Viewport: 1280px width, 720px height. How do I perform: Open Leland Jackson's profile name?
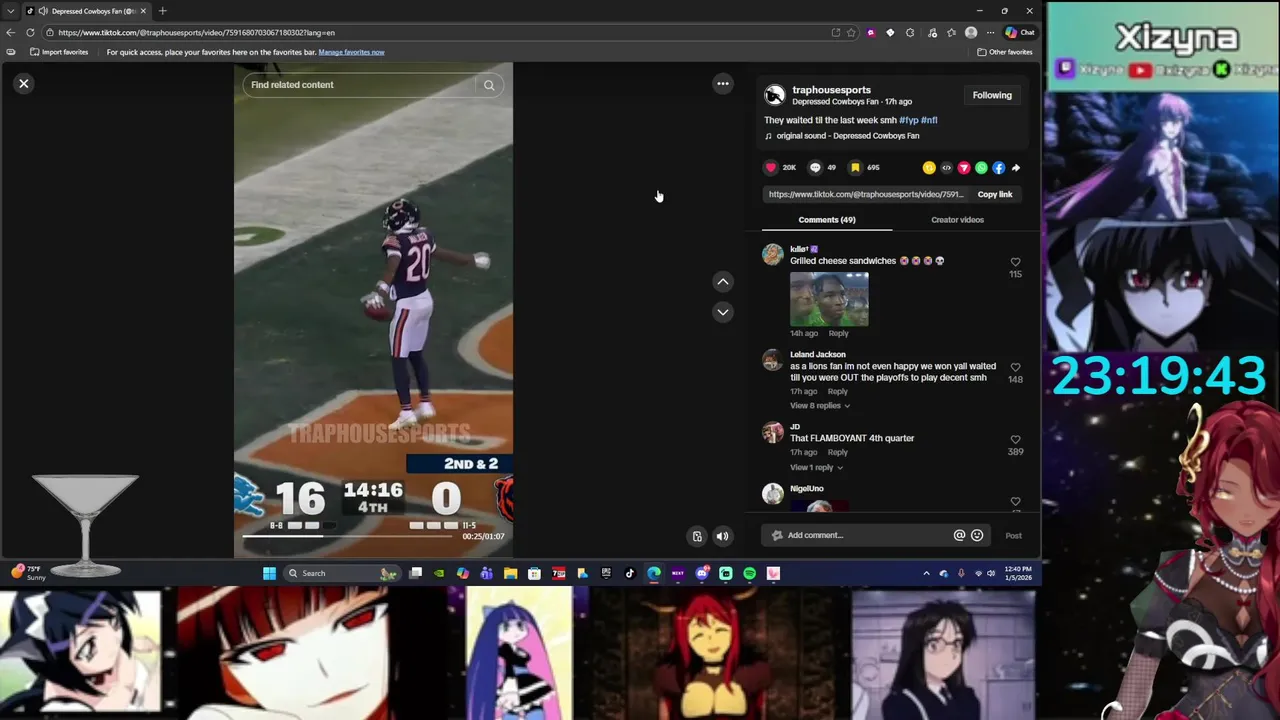coord(818,354)
